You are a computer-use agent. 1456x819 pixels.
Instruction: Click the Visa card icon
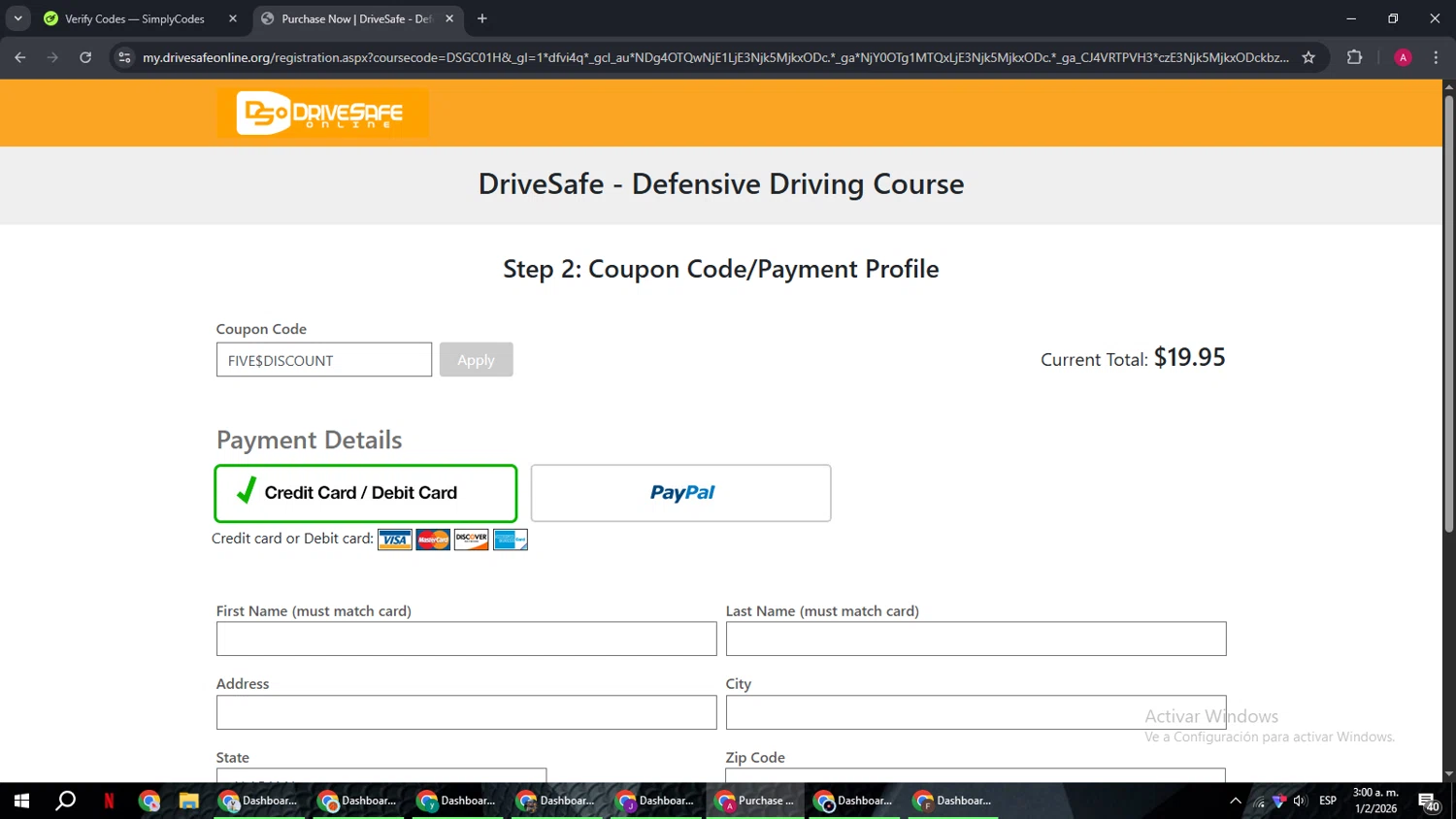click(394, 540)
